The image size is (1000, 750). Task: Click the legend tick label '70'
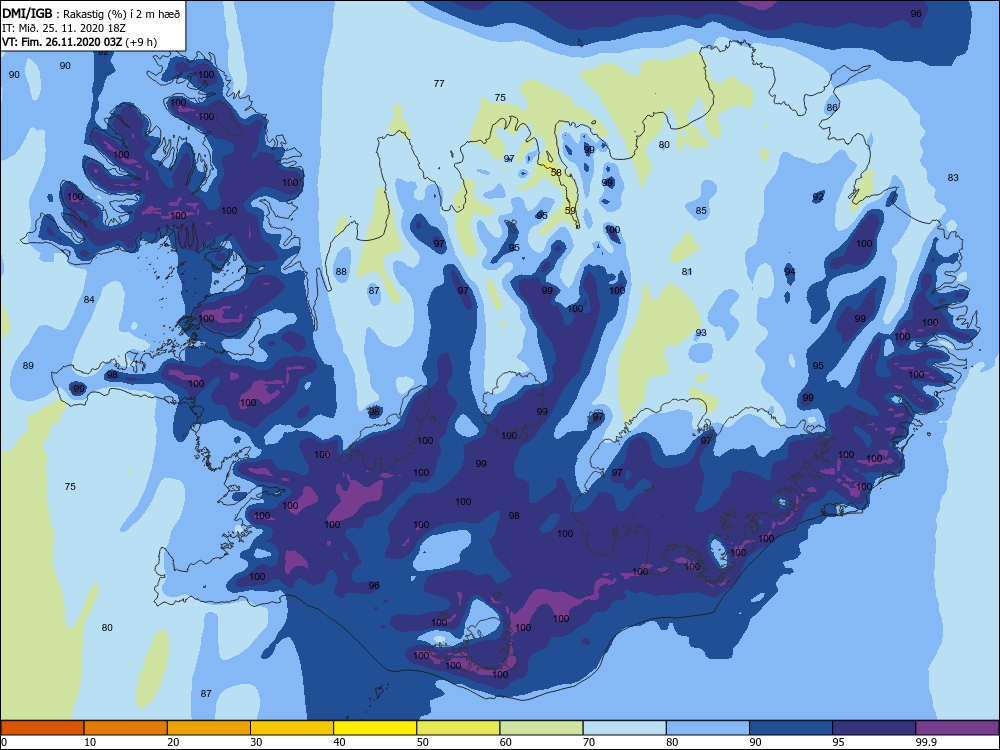point(589,742)
